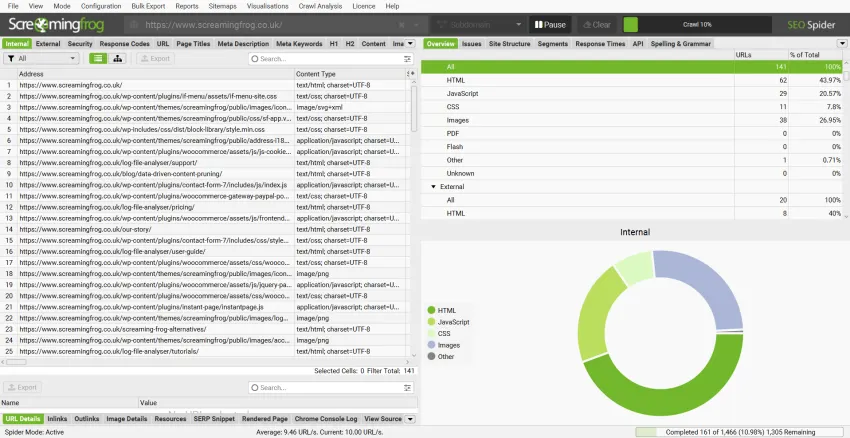Expand hidden bottom tabs overflow arrow

pyautogui.click(x=410, y=419)
